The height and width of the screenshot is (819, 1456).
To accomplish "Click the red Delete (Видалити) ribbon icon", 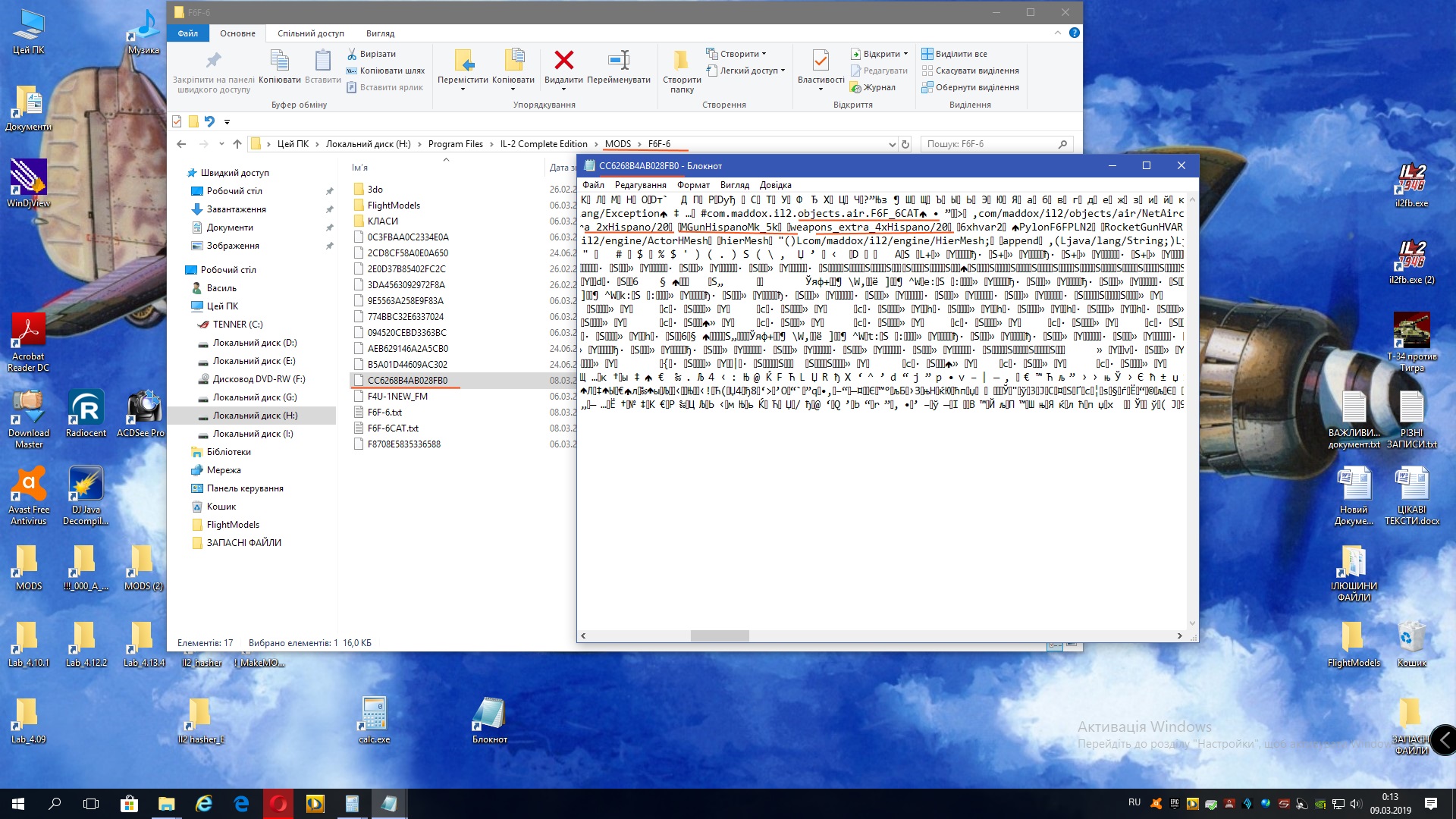I will (563, 61).
